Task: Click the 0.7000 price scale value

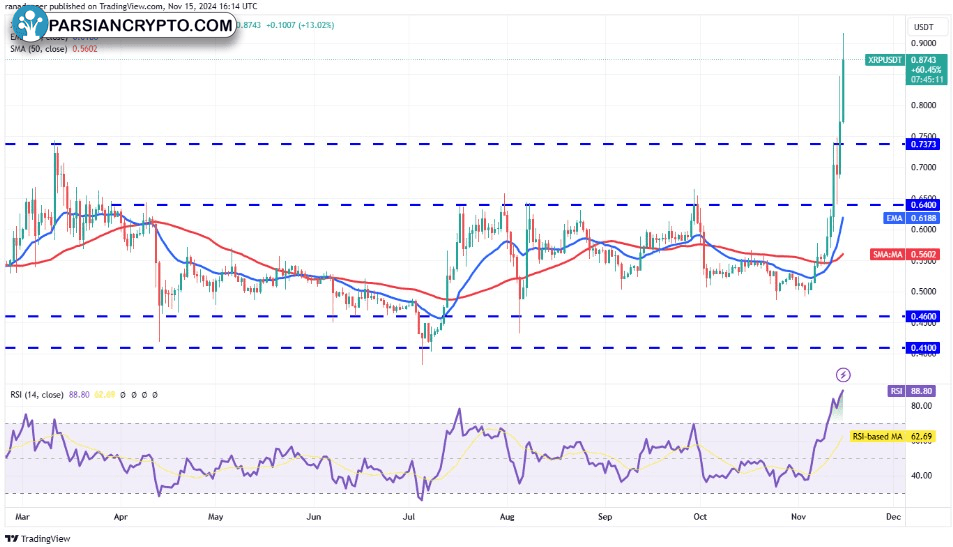Action: (923, 167)
